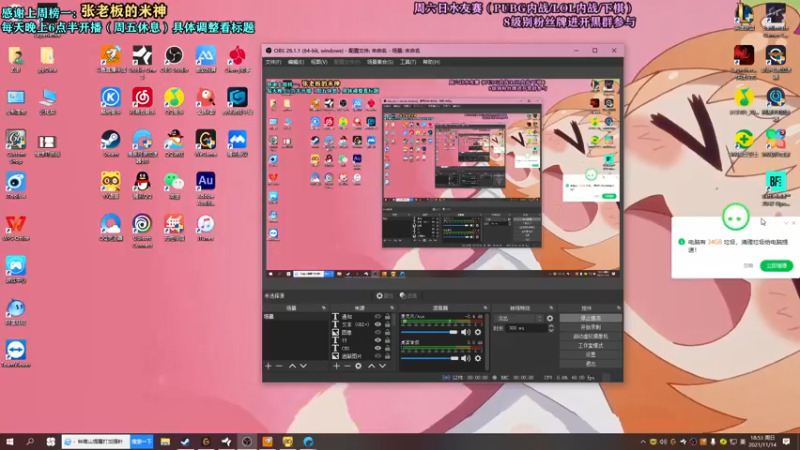This screenshot has height=450, width=800.
Task: Mute the 麦克风/Aux channel speaker
Action: (x=465, y=332)
